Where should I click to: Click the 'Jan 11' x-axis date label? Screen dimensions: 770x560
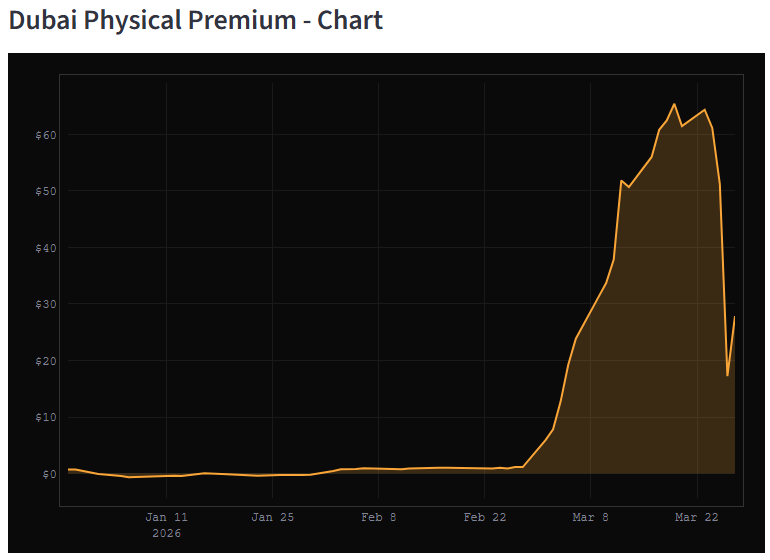(x=166, y=517)
